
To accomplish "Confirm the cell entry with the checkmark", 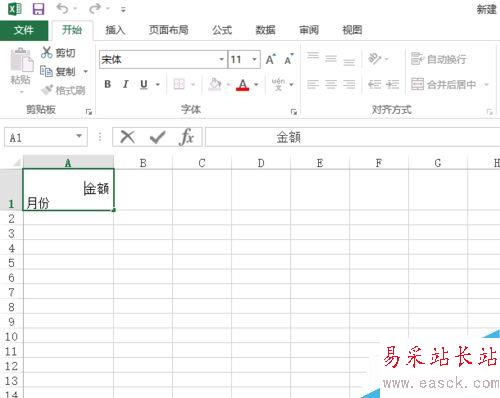I will point(157,137).
